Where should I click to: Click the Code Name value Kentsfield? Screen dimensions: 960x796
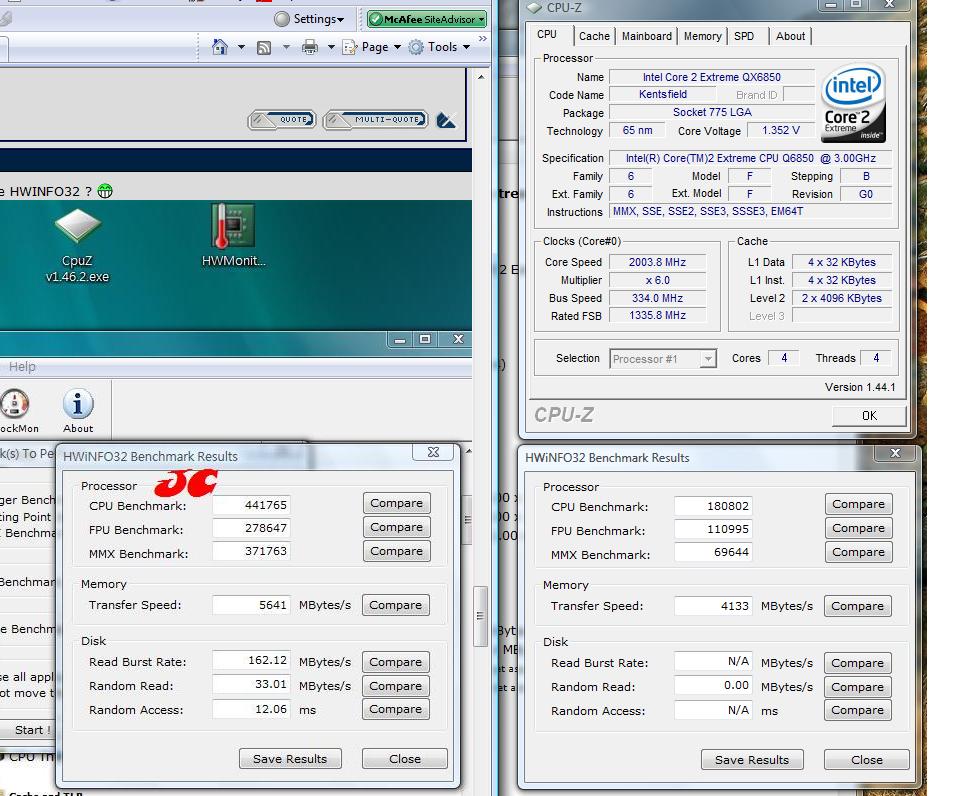point(662,94)
